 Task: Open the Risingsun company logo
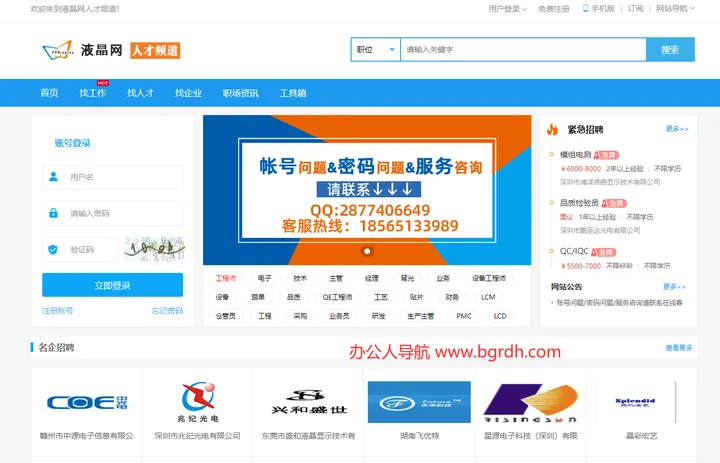(530, 403)
